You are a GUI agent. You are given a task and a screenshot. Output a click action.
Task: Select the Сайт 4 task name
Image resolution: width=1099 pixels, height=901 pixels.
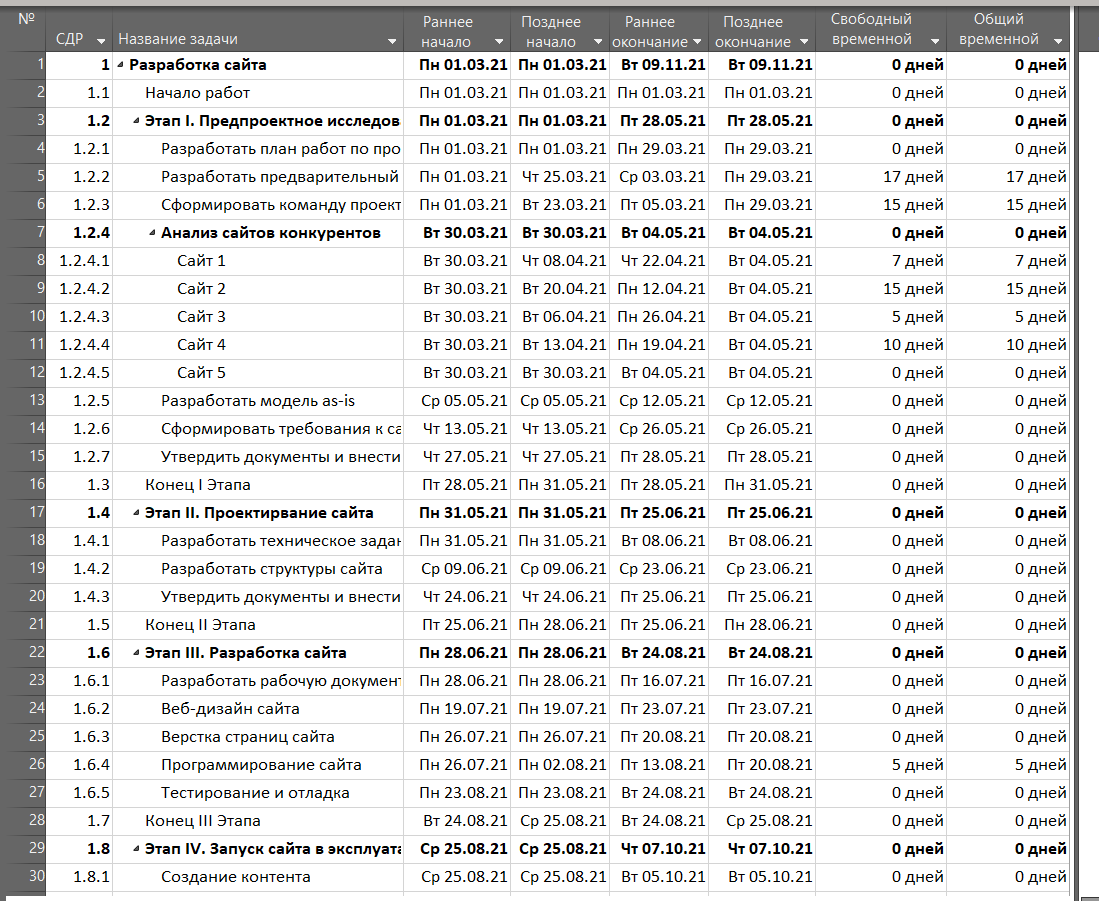coord(201,345)
